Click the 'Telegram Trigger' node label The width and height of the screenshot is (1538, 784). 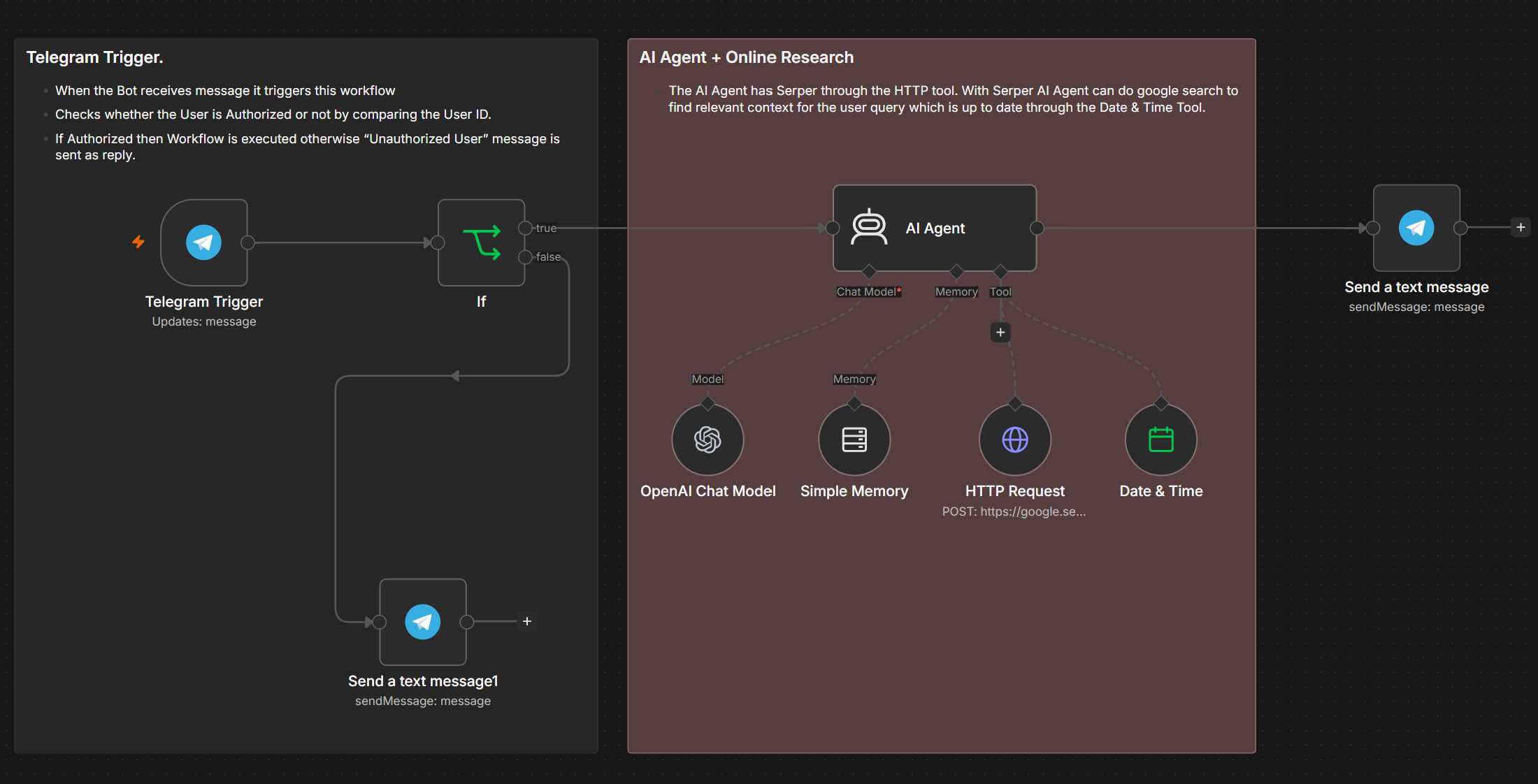[x=203, y=302]
